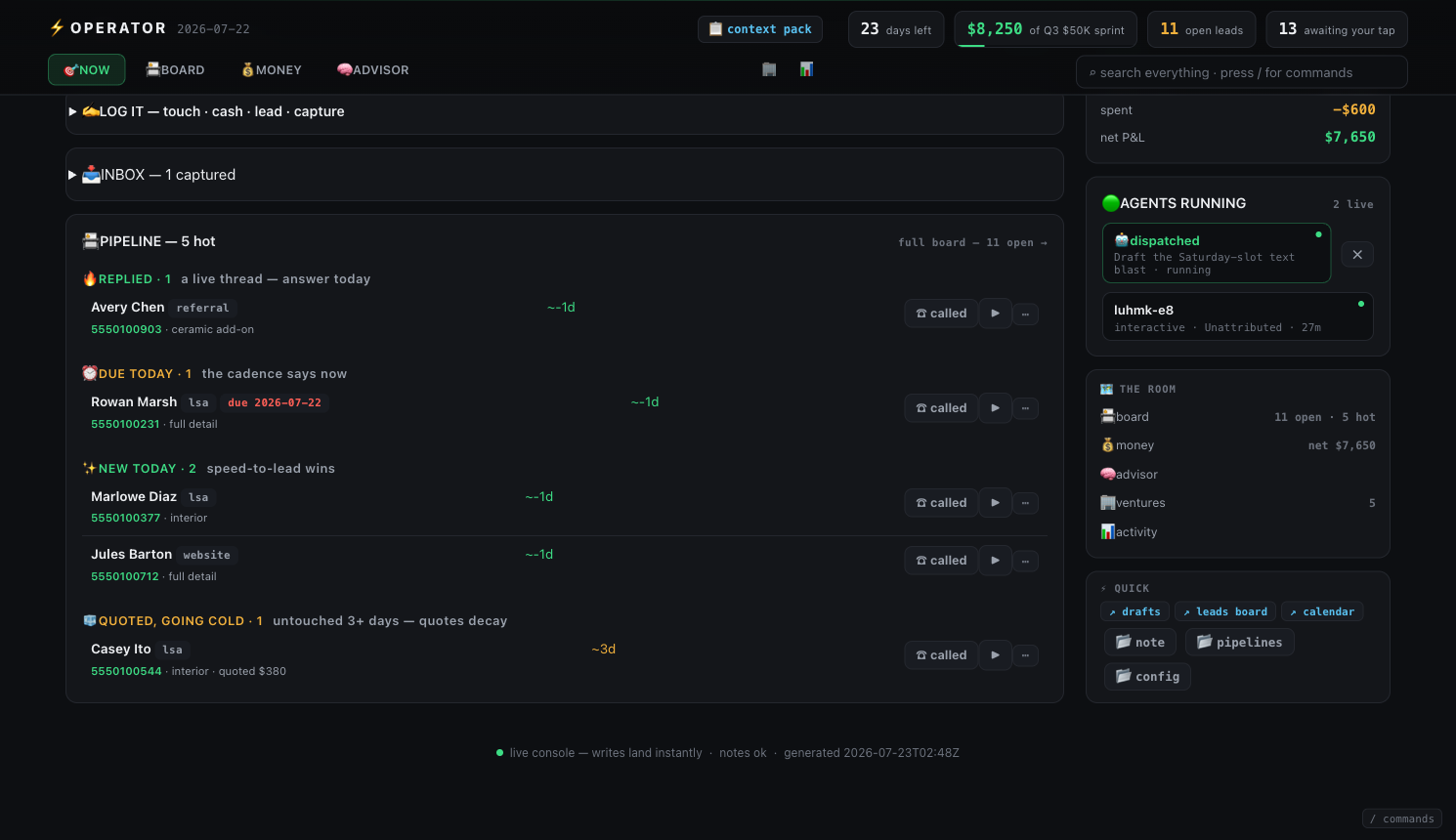Click the / commands hint button
The height and width of the screenshot is (840, 1456).
(x=1402, y=819)
